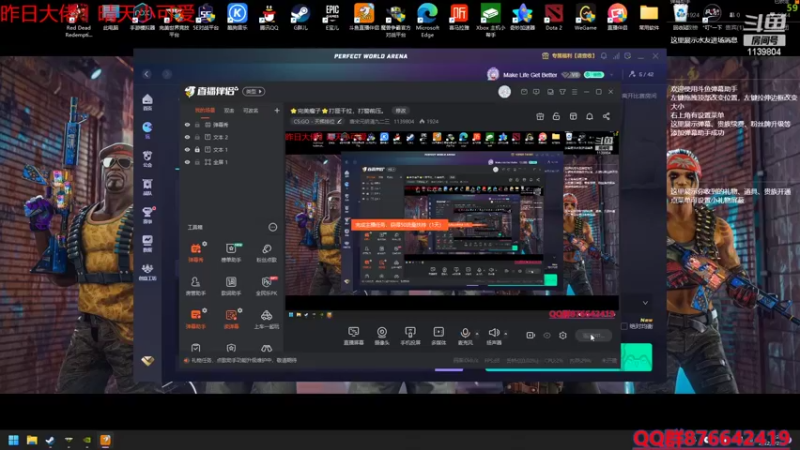Lock the 文本 2 layer
This screenshot has height=450, width=800.
point(197,137)
